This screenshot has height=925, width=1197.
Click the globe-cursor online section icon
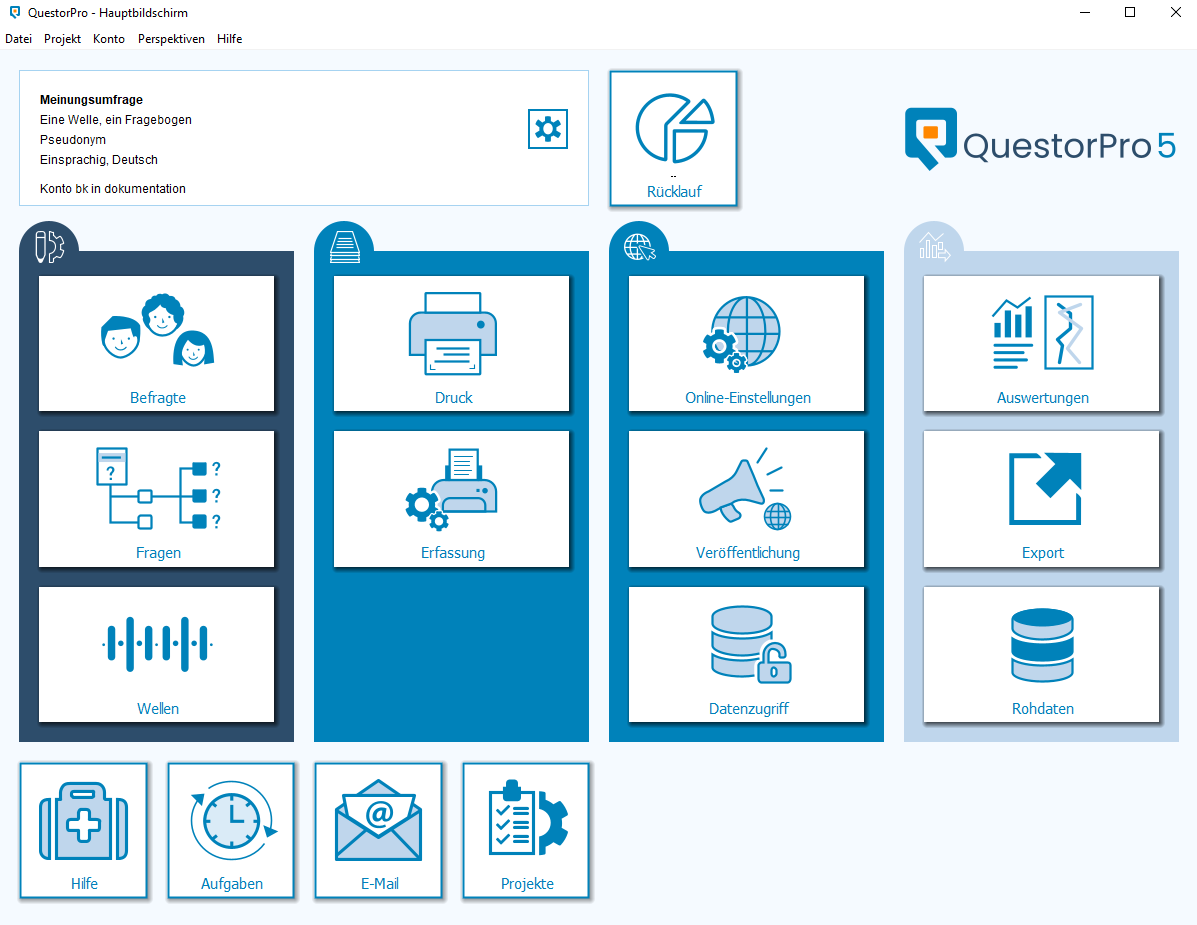(640, 247)
